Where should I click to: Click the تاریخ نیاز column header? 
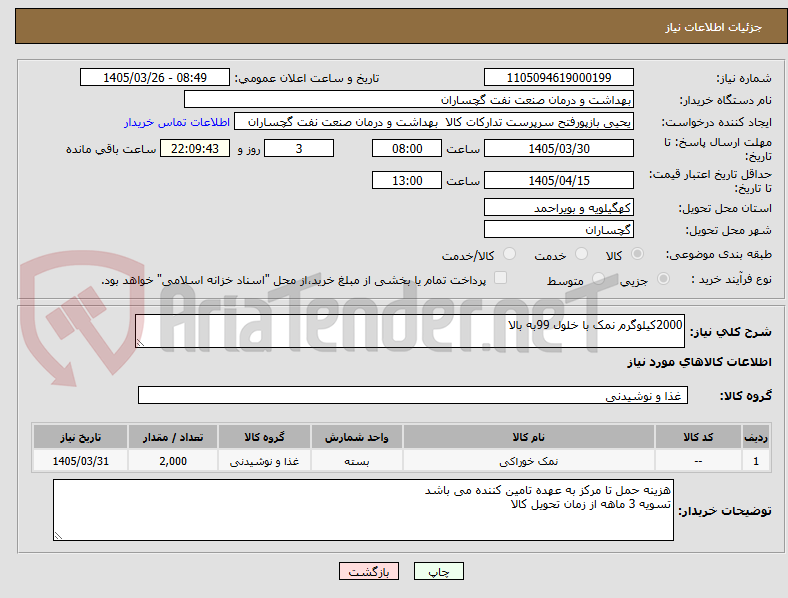click(x=80, y=437)
